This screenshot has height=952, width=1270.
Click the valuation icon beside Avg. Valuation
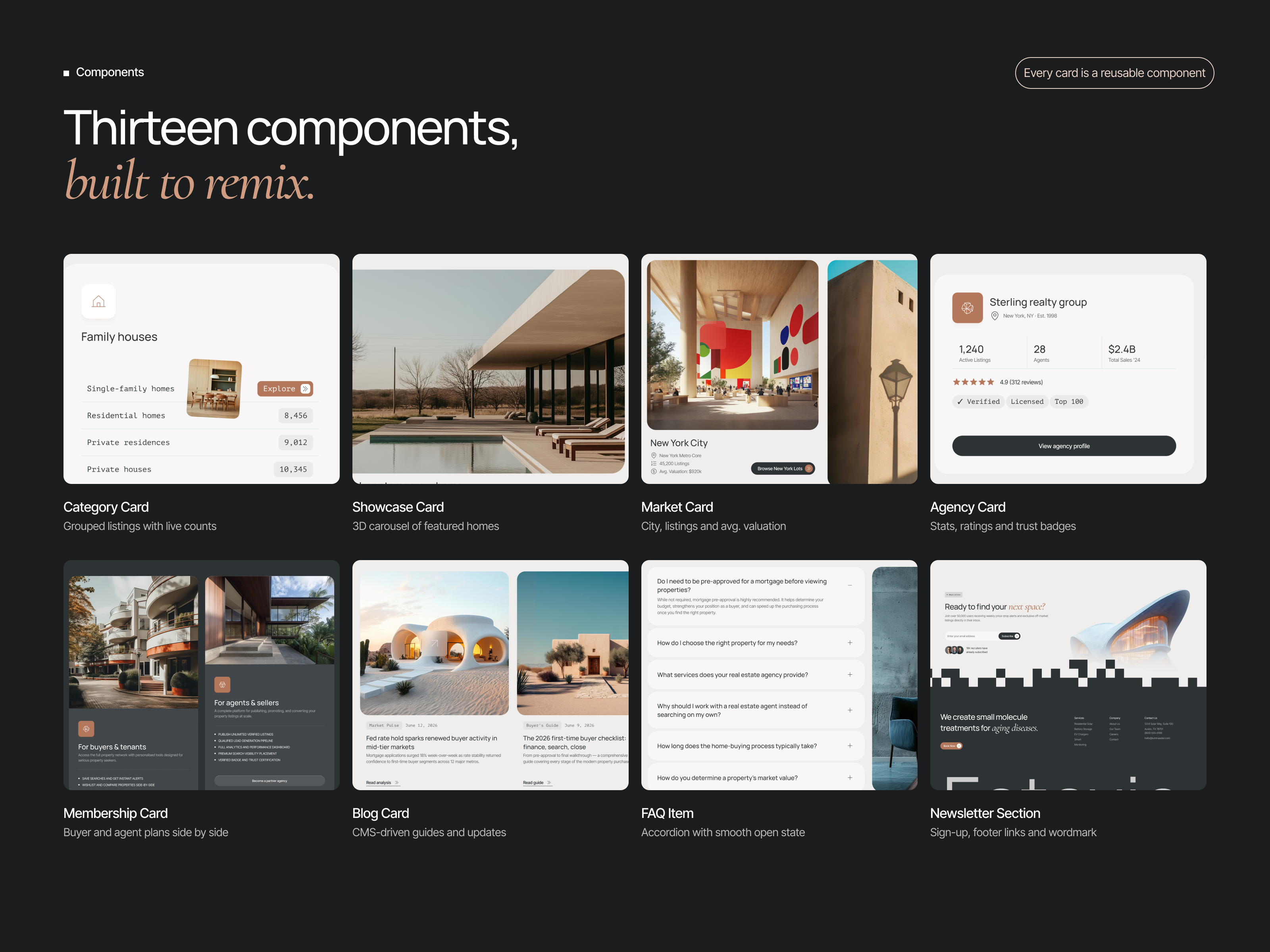(653, 472)
